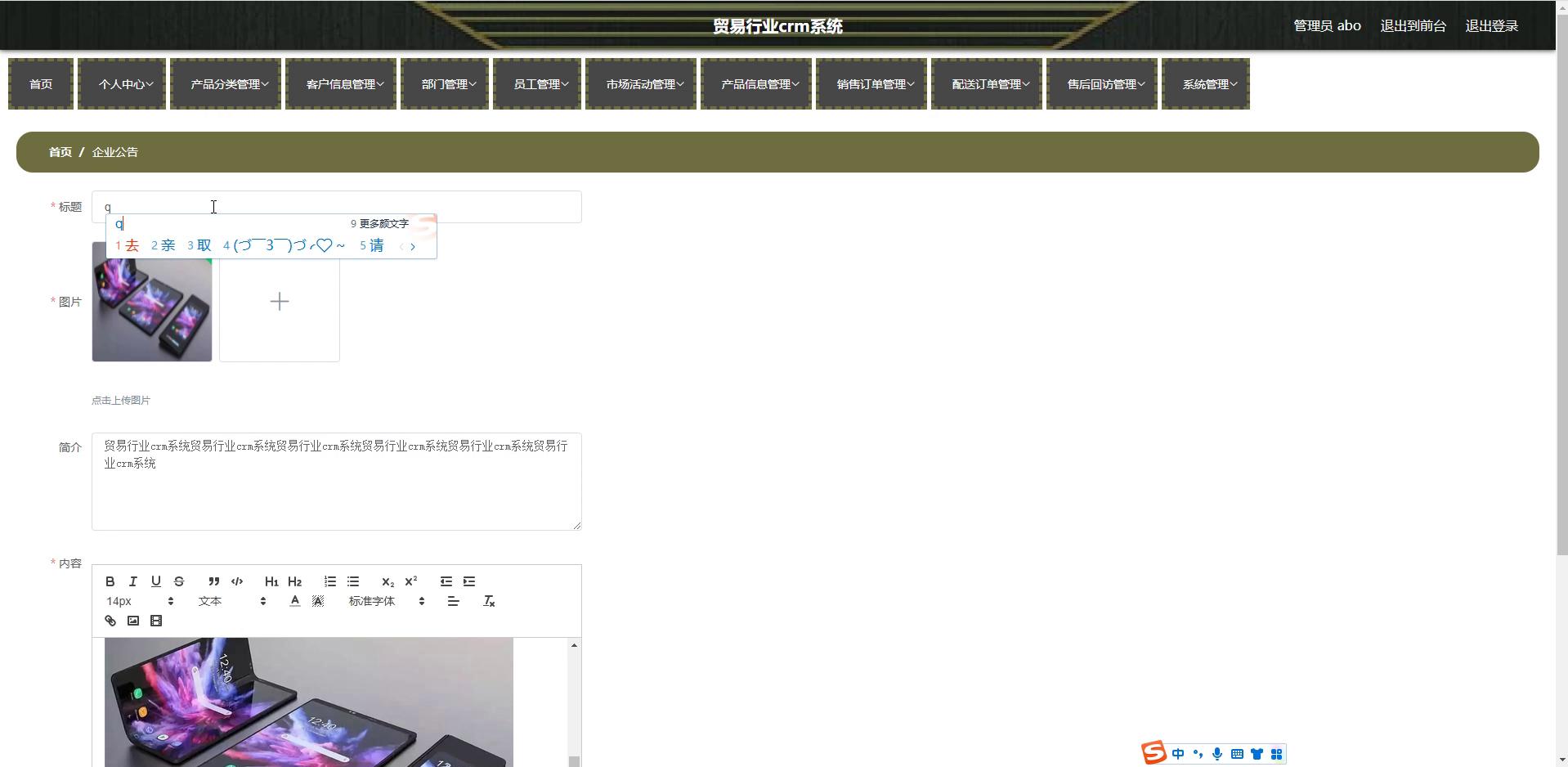
Task: Open the 标准字体 font family dropdown
Action: 387,601
